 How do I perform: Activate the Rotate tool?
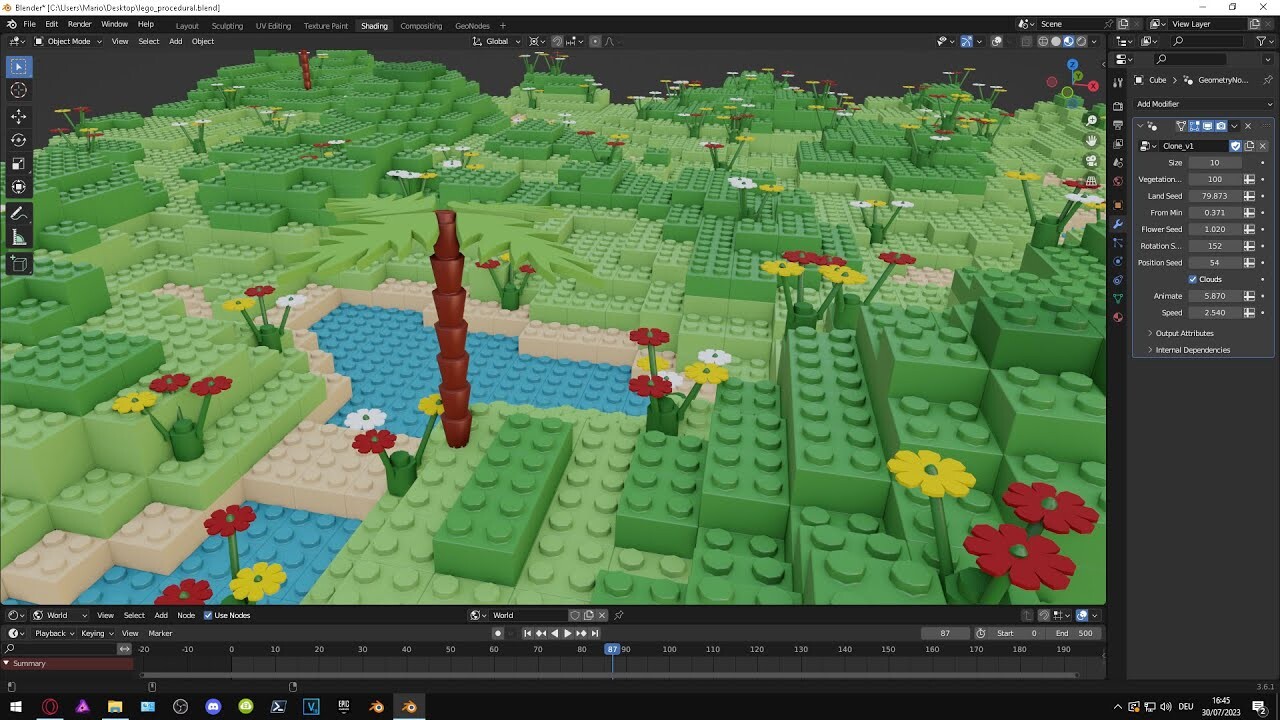(x=17, y=140)
